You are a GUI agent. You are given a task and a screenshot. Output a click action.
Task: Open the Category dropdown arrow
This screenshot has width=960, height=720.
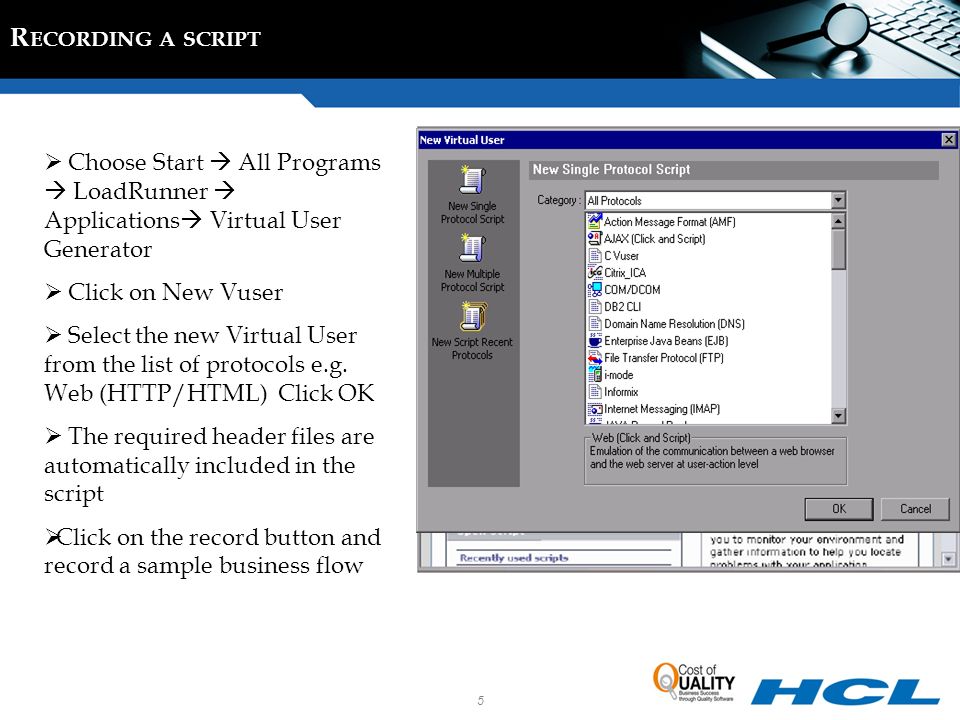[838, 200]
